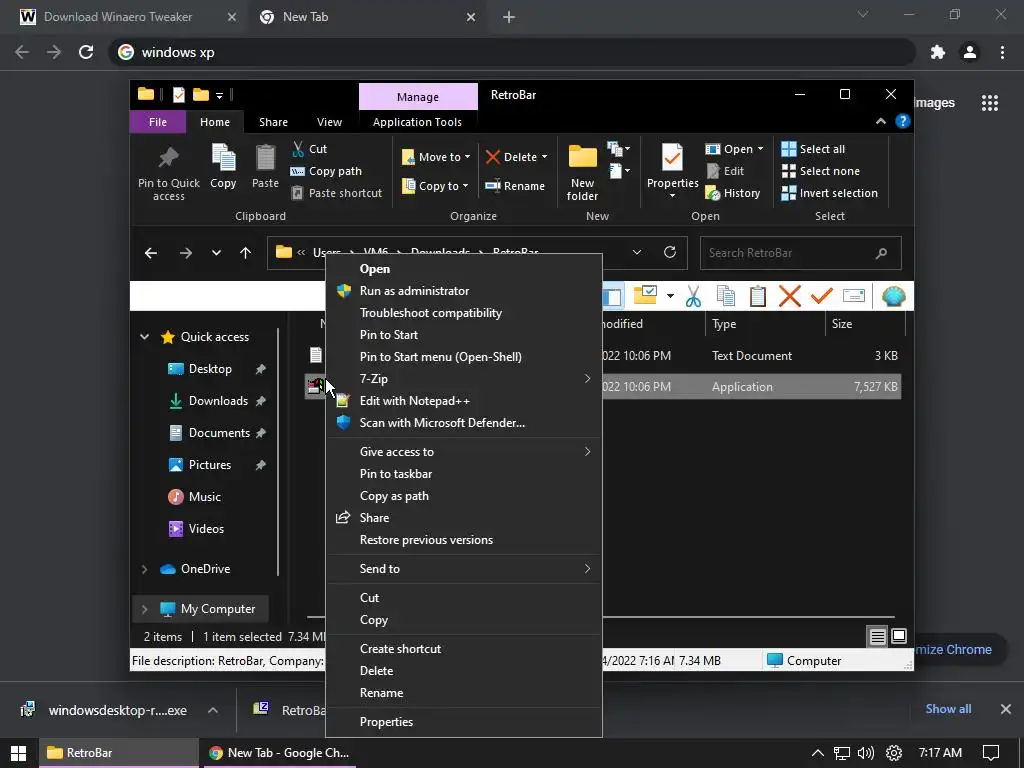Image resolution: width=1024 pixels, height=768 pixels.
Task: Click scissors Cut icon in Open-Shell toolbar
Action: tap(694, 296)
